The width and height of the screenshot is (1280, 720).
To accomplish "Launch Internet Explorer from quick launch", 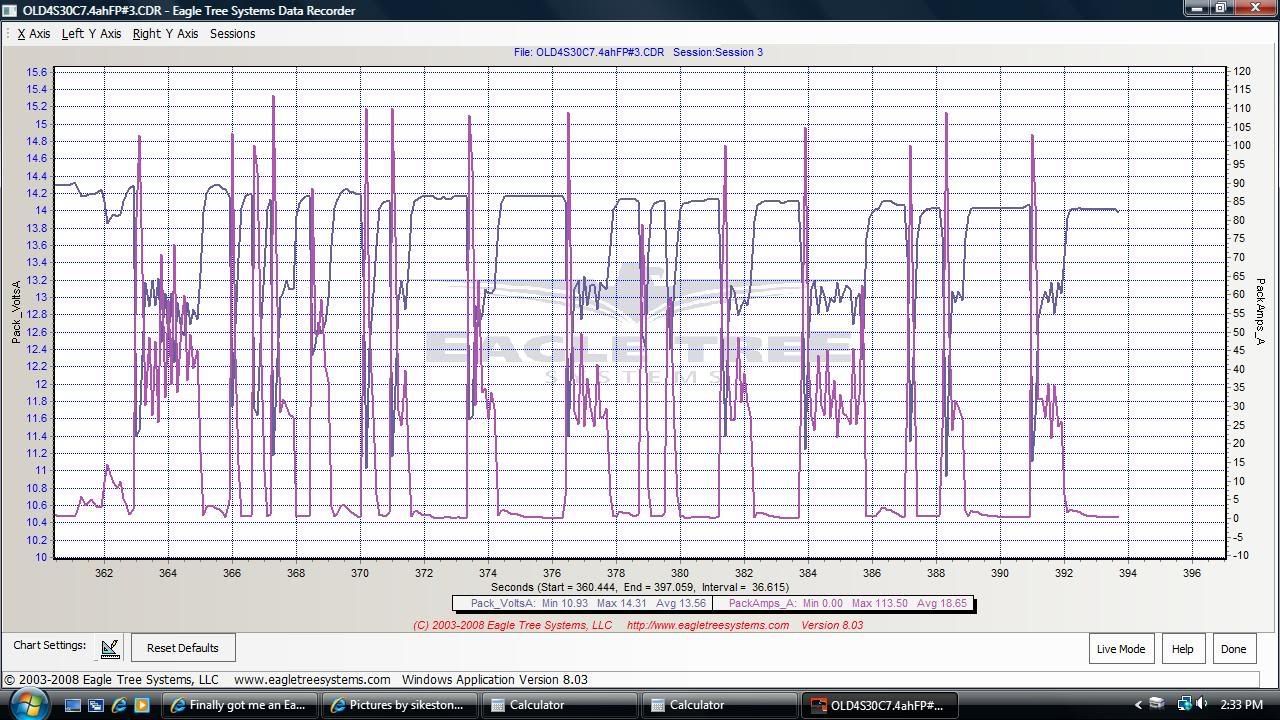I will click(119, 705).
